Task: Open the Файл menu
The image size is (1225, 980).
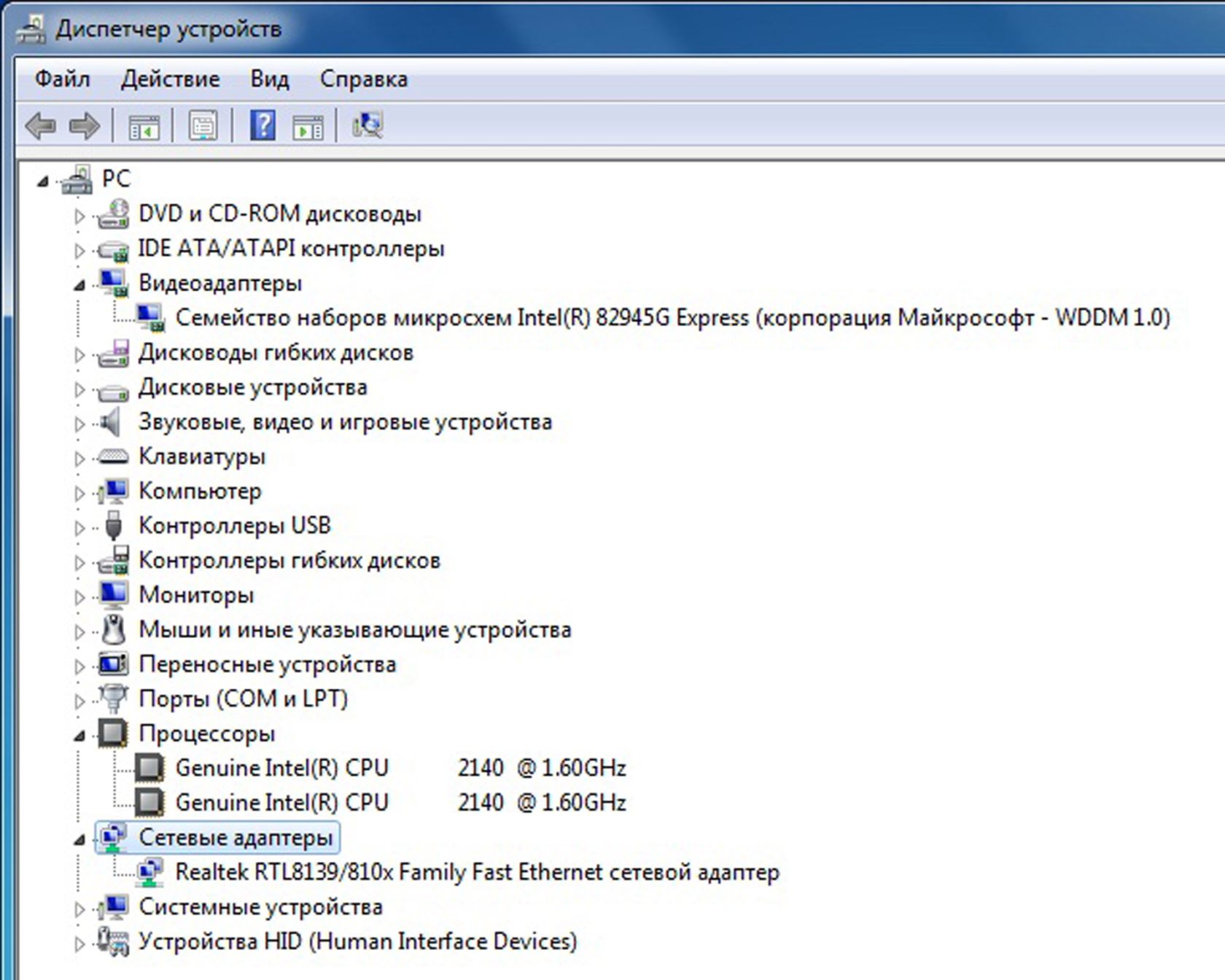Action: click(x=63, y=79)
